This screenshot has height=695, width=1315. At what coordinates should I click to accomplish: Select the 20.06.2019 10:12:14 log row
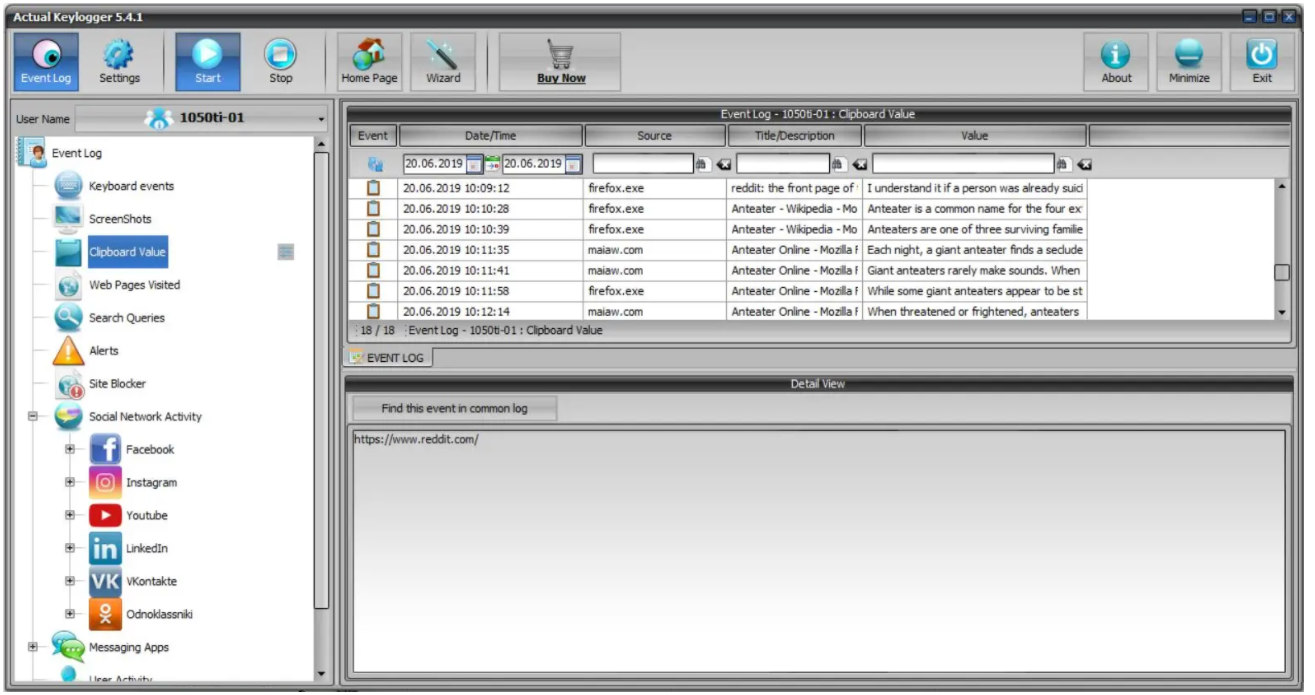[x=718, y=311]
